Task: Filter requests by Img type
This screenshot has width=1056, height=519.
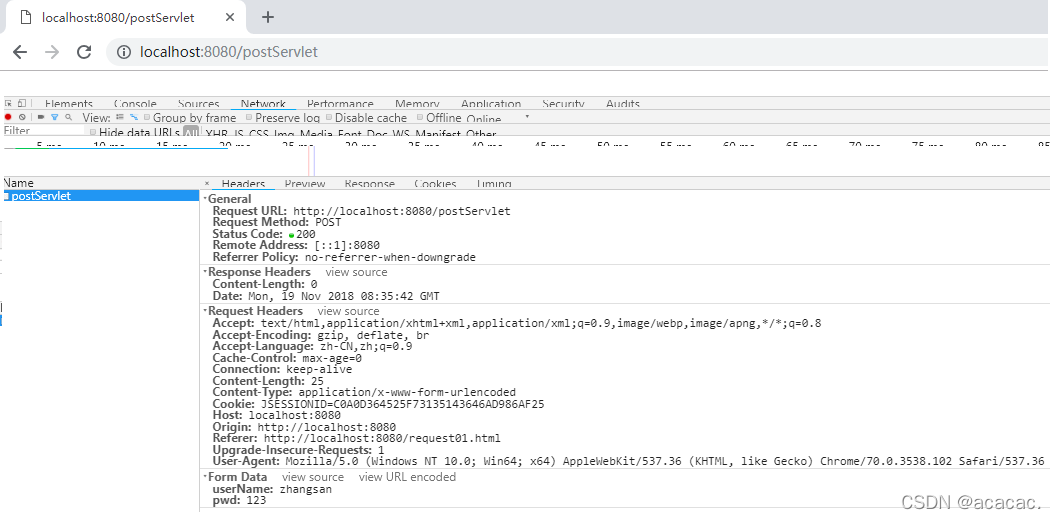Action: 285,133
